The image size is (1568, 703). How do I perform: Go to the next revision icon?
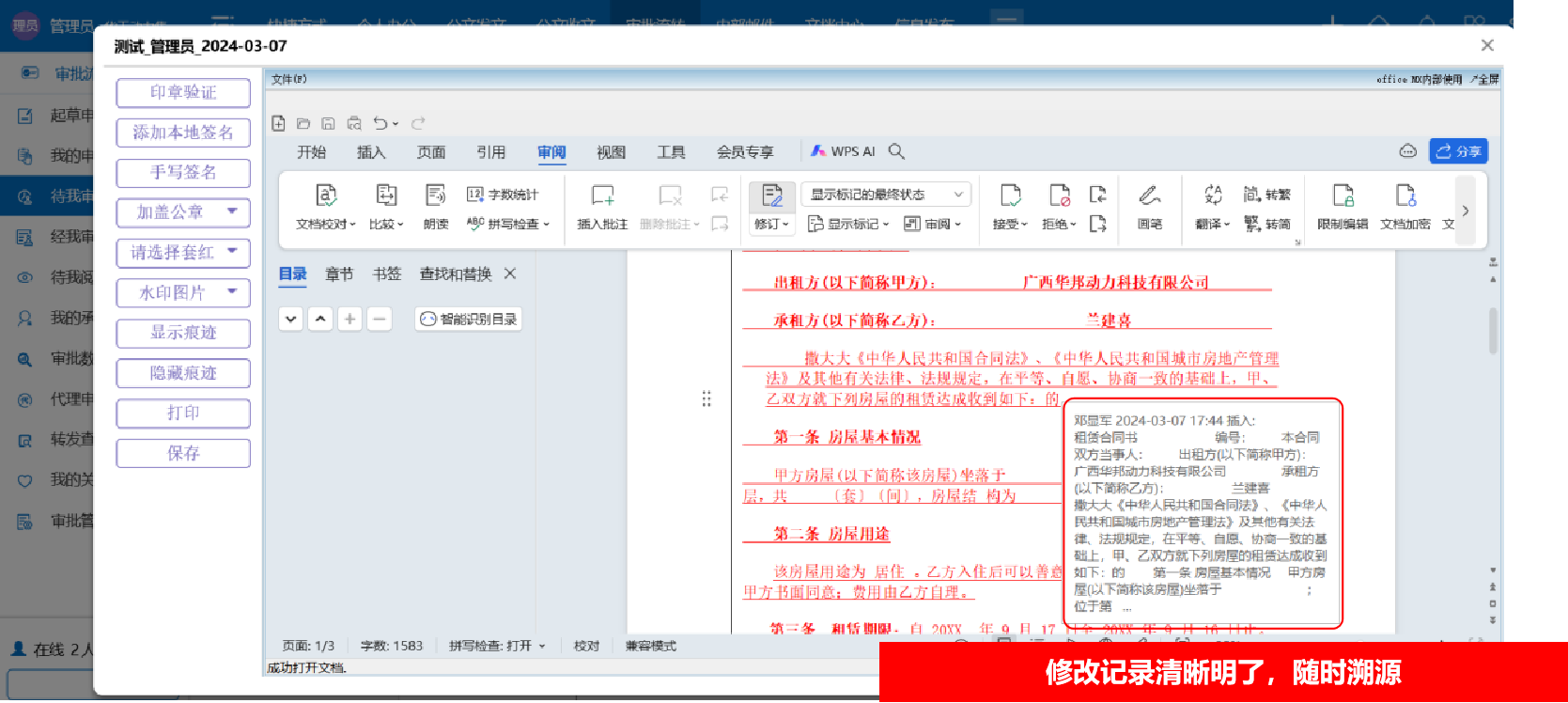coord(1097,224)
